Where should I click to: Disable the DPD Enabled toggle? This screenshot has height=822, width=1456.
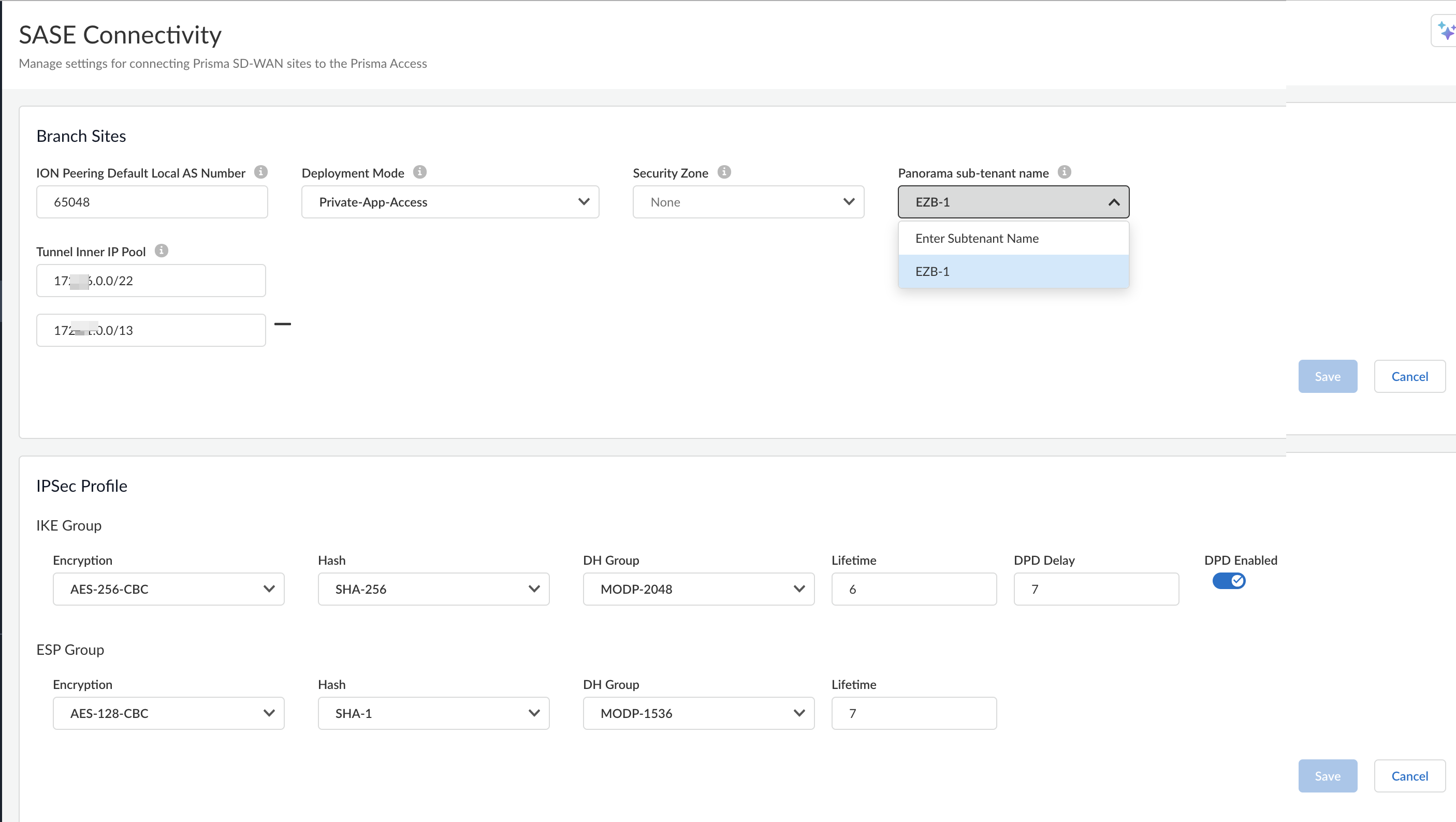pos(1229,581)
